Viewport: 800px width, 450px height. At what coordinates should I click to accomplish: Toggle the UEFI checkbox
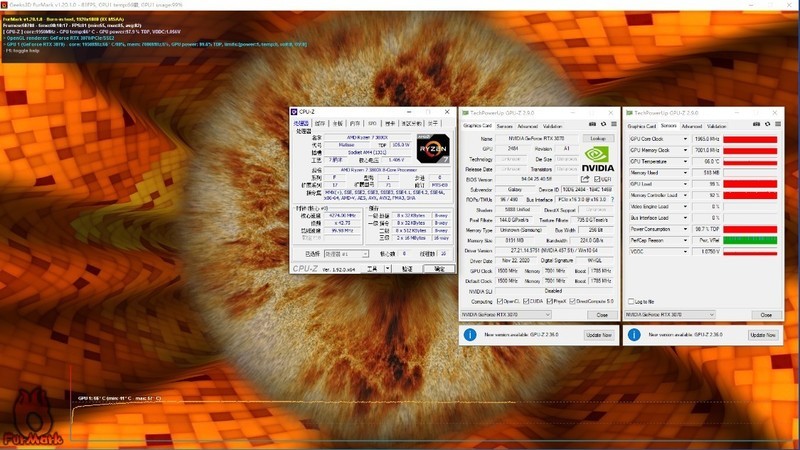point(597,179)
